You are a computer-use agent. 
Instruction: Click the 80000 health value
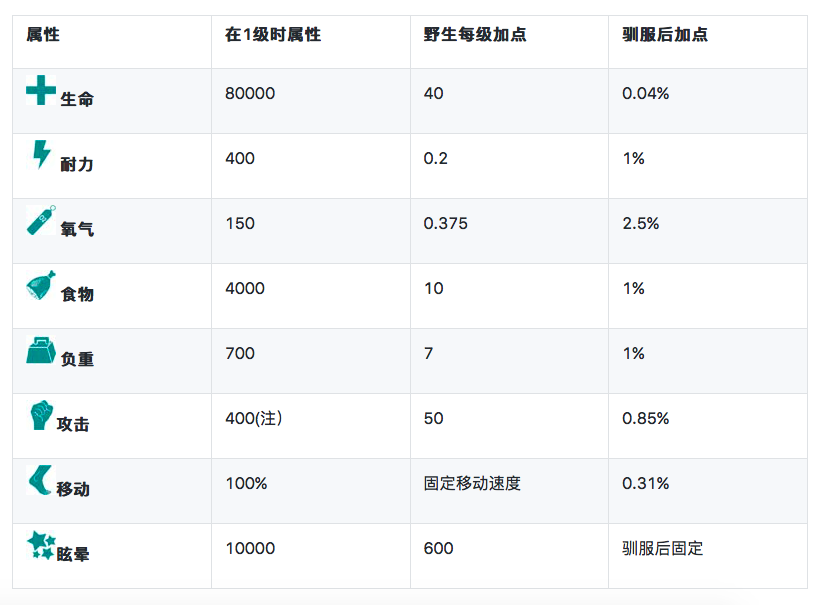pyautogui.click(x=250, y=93)
